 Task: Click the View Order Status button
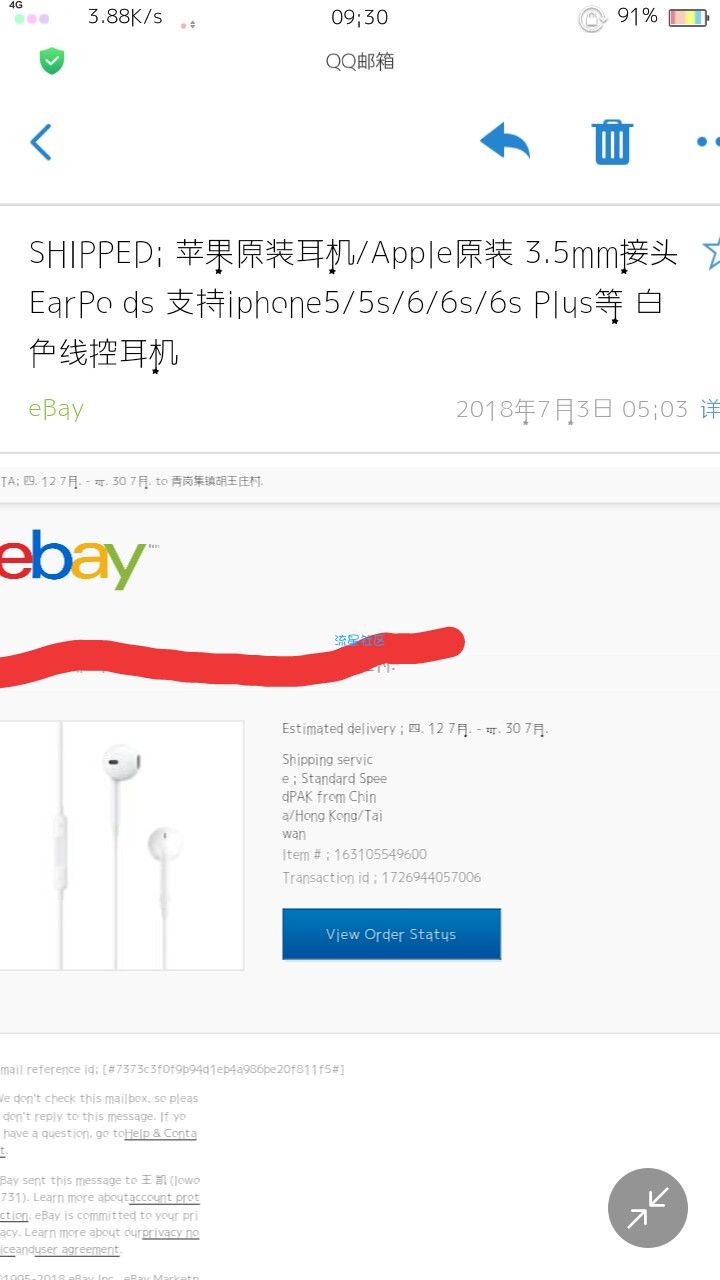tap(391, 934)
